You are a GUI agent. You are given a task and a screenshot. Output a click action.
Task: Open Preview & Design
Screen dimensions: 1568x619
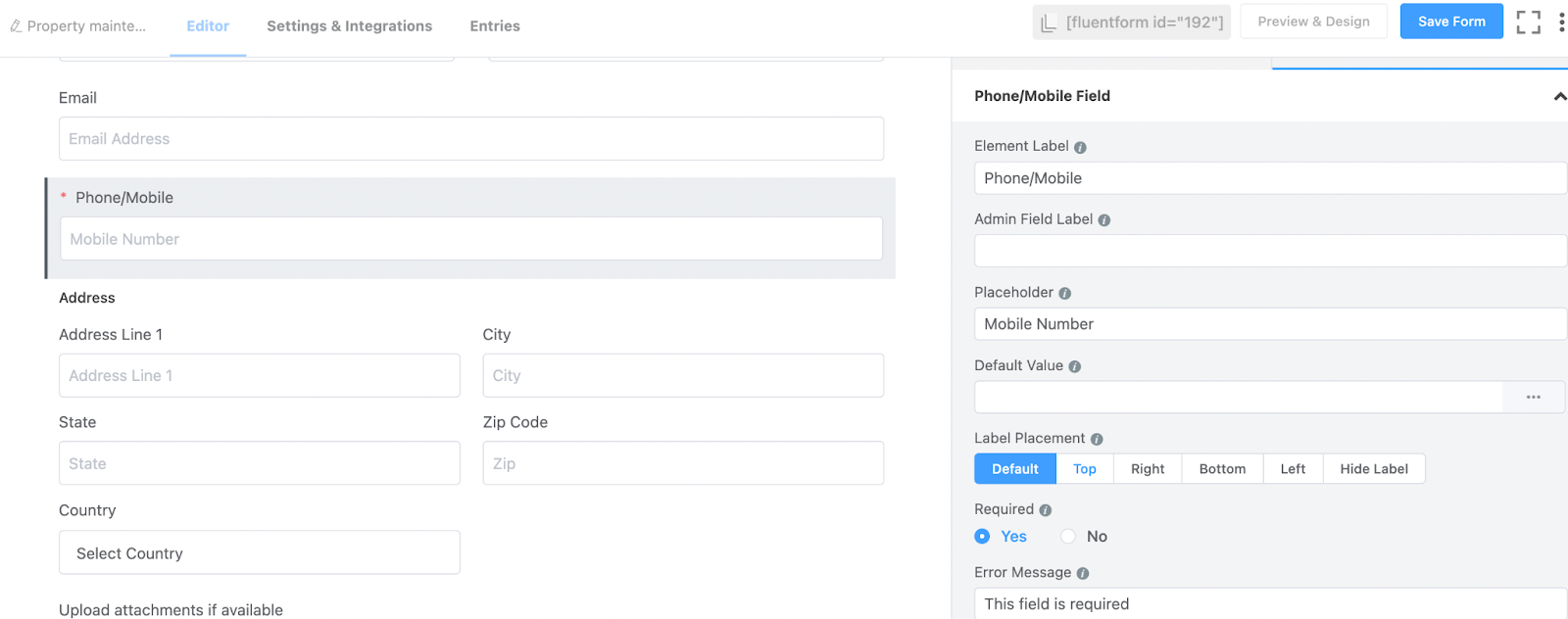pyautogui.click(x=1313, y=22)
